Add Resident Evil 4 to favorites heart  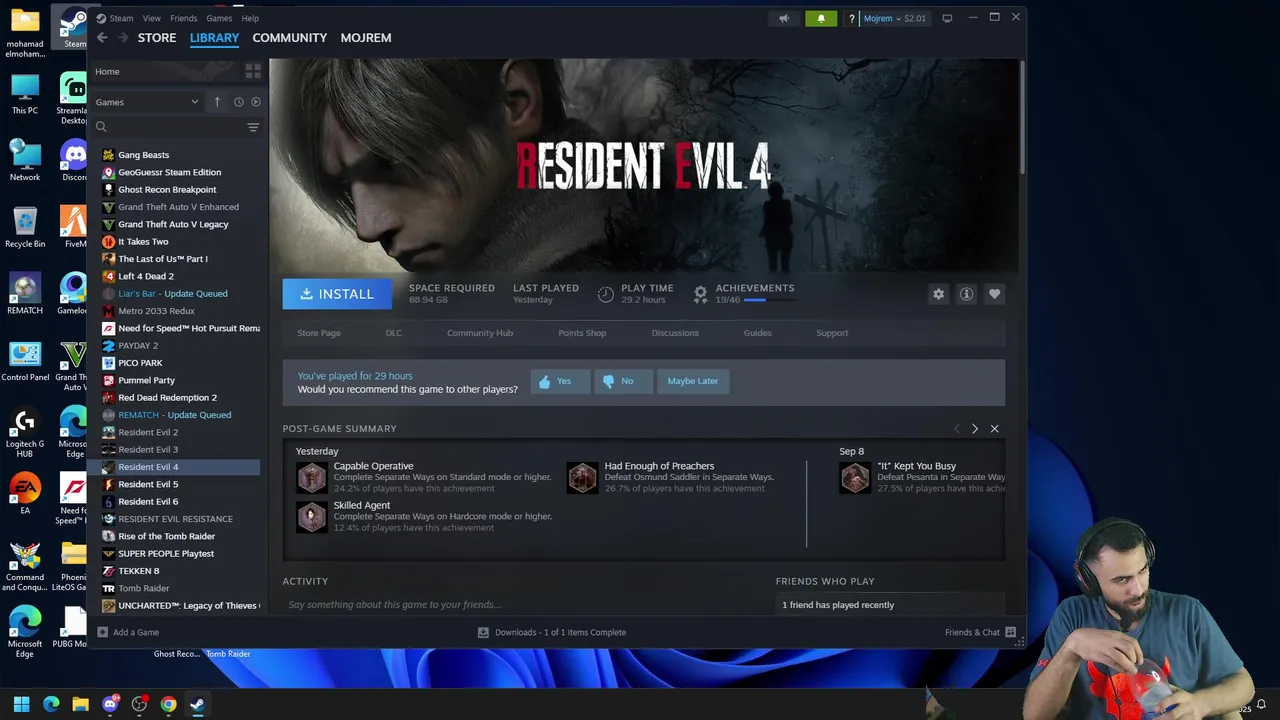pos(994,294)
